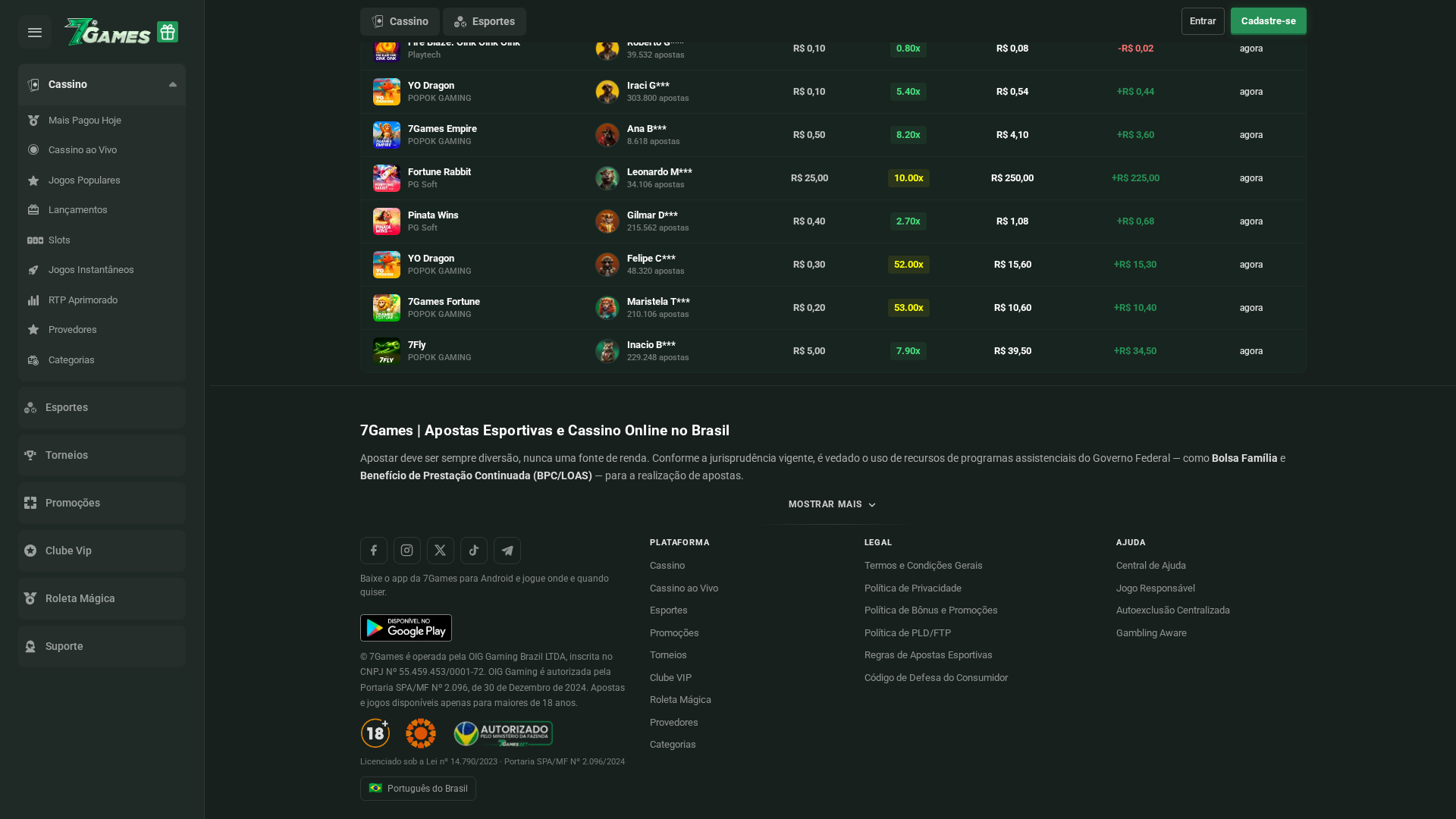Open Provedores in sidebar
Image resolution: width=1456 pixels, height=819 pixels.
click(x=102, y=330)
